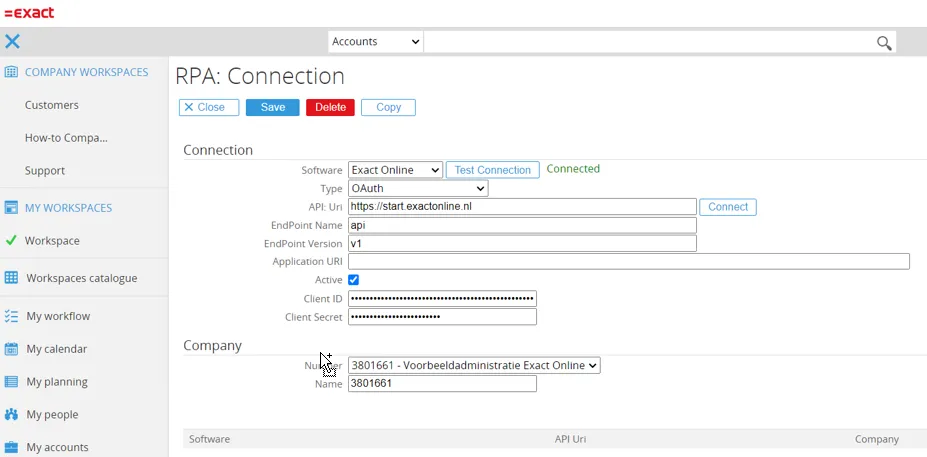Click the Application URI field
Image resolution: width=927 pixels, height=457 pixels.
(628, 261)
